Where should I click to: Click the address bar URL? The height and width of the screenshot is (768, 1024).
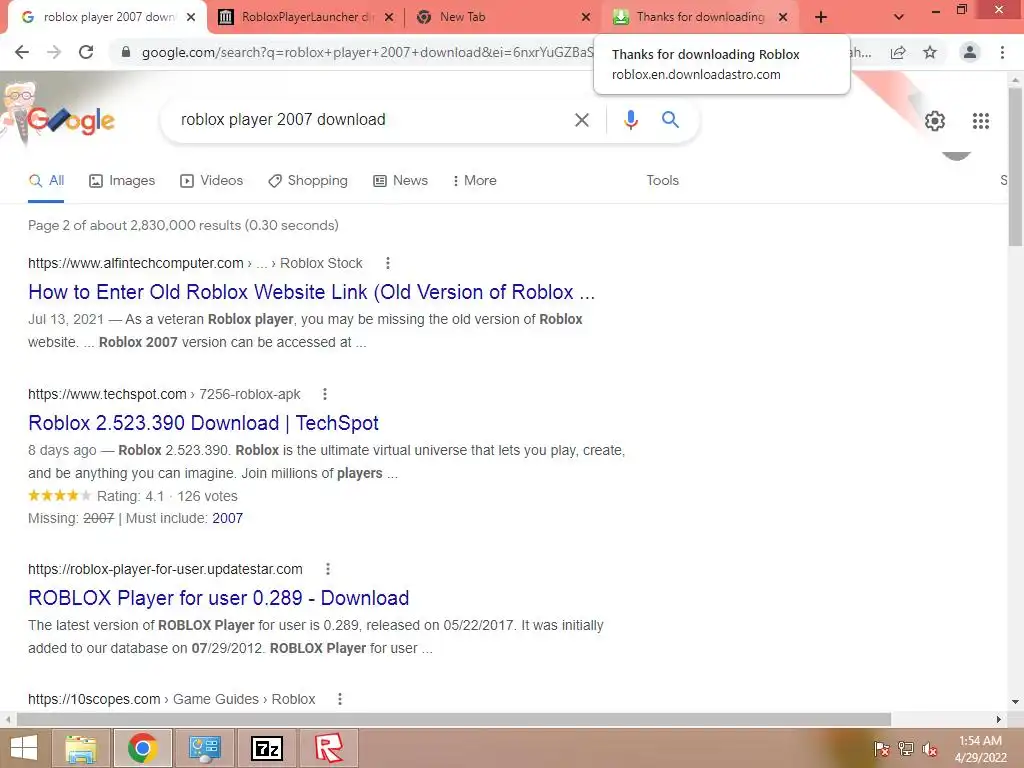pos(367,52)
